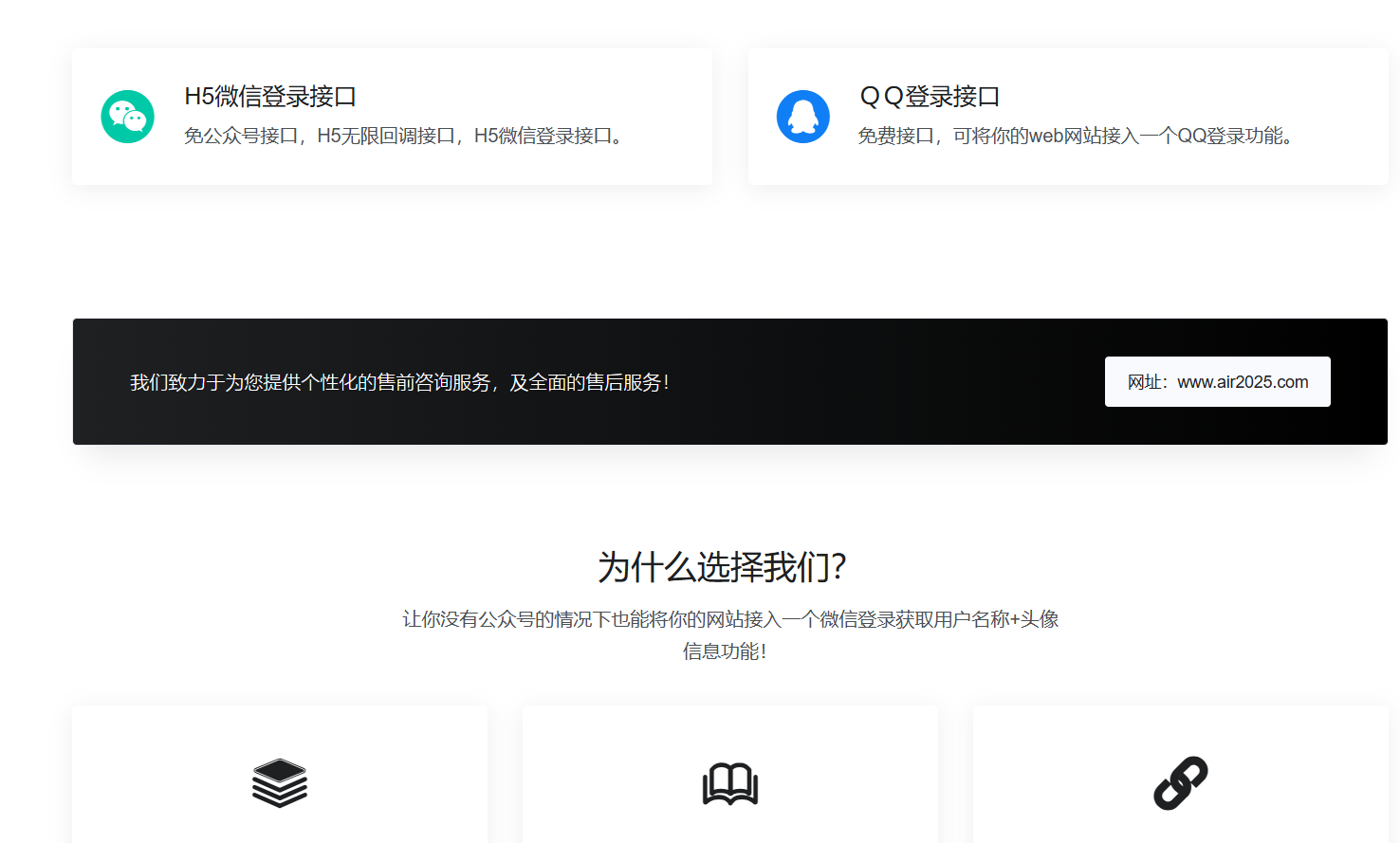Click the chain link icon
Viewport: 1400px width, 843px height.
coord(1181,783)
